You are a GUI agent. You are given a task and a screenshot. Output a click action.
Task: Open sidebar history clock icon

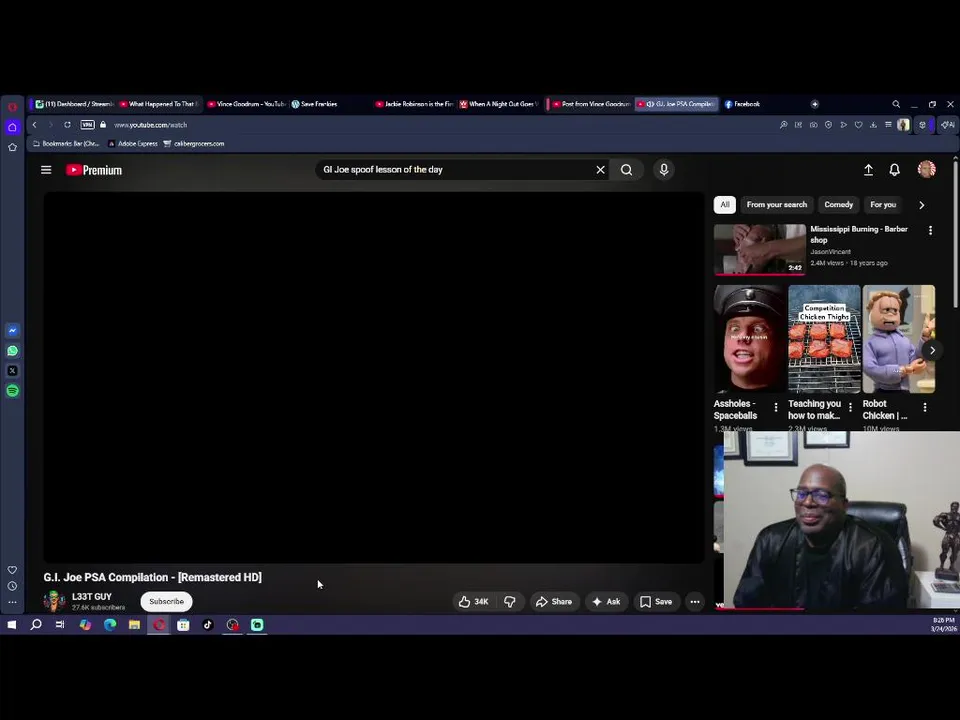(12, 586)
